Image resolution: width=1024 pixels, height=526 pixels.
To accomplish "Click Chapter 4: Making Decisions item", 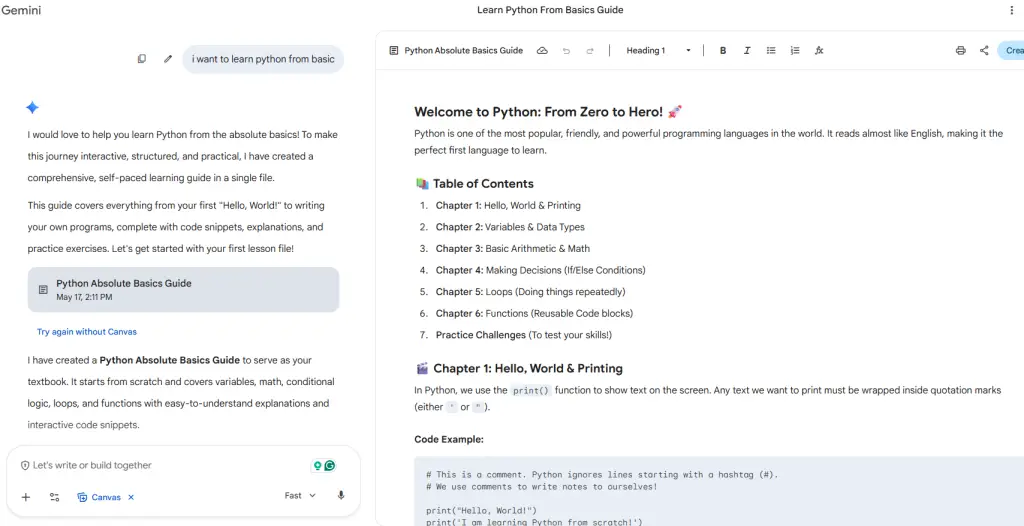I will click(x=541, y=270).
